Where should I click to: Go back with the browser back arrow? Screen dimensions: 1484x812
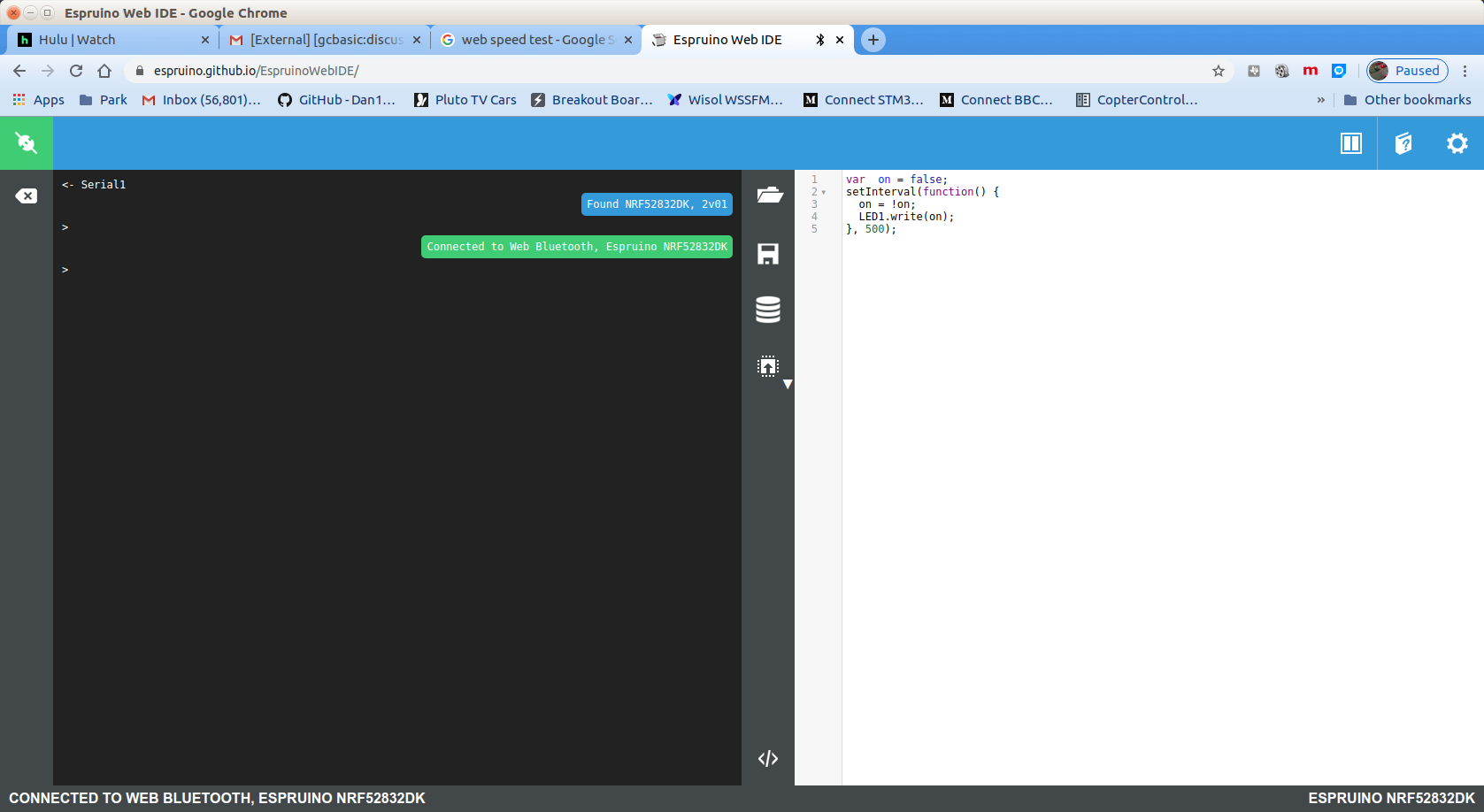point(19,71)
